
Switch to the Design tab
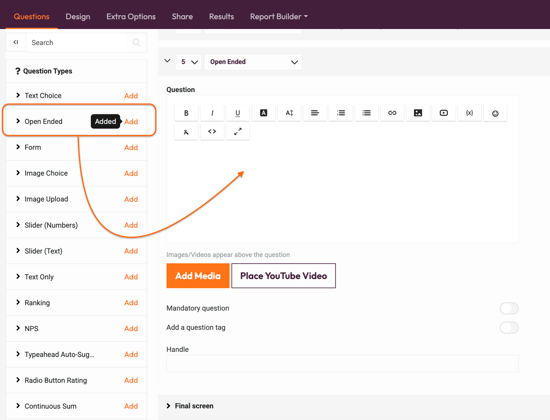click(78, 16)
